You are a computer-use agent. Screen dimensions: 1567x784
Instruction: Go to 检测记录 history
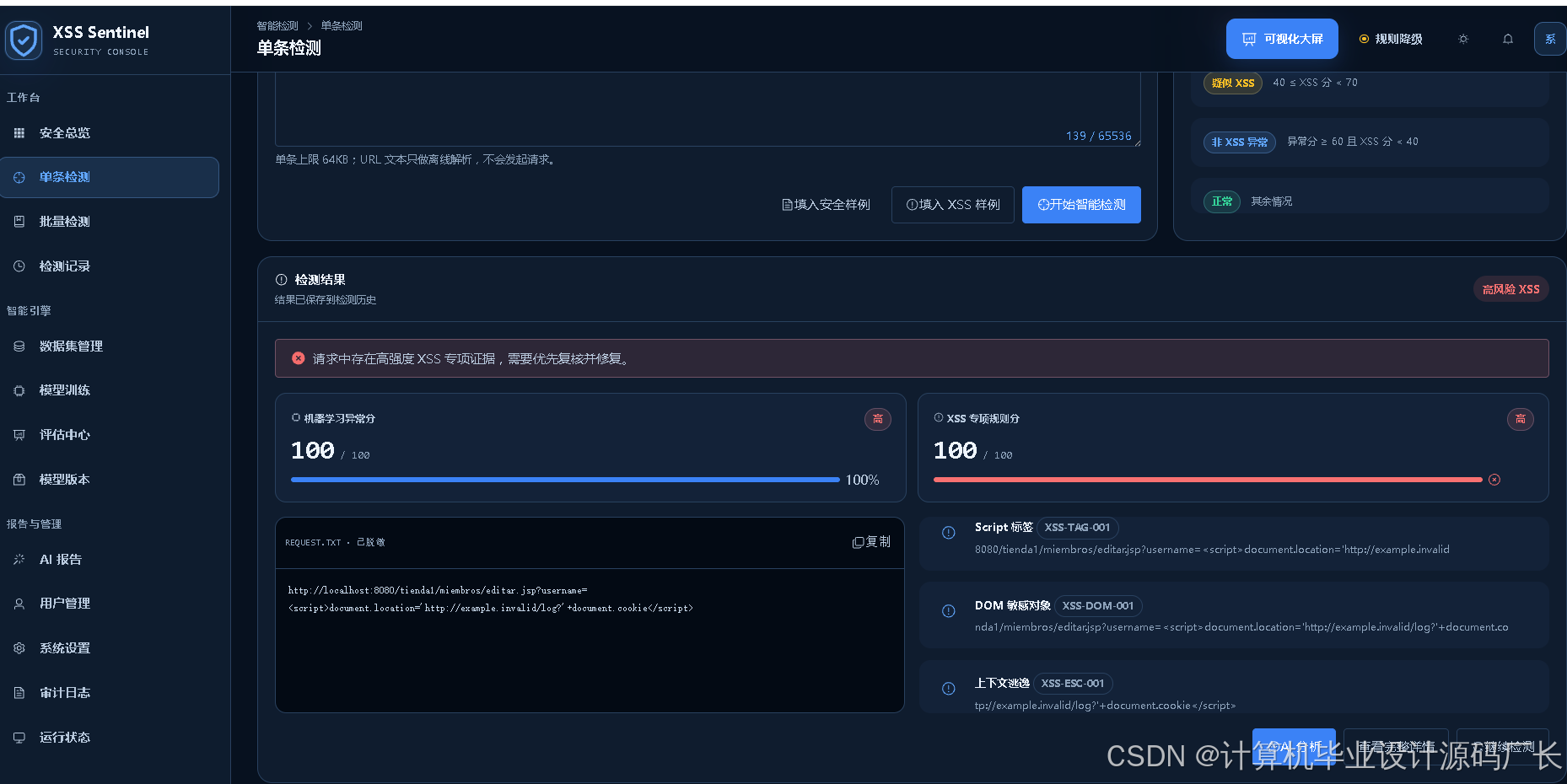[x=110, y=266]
